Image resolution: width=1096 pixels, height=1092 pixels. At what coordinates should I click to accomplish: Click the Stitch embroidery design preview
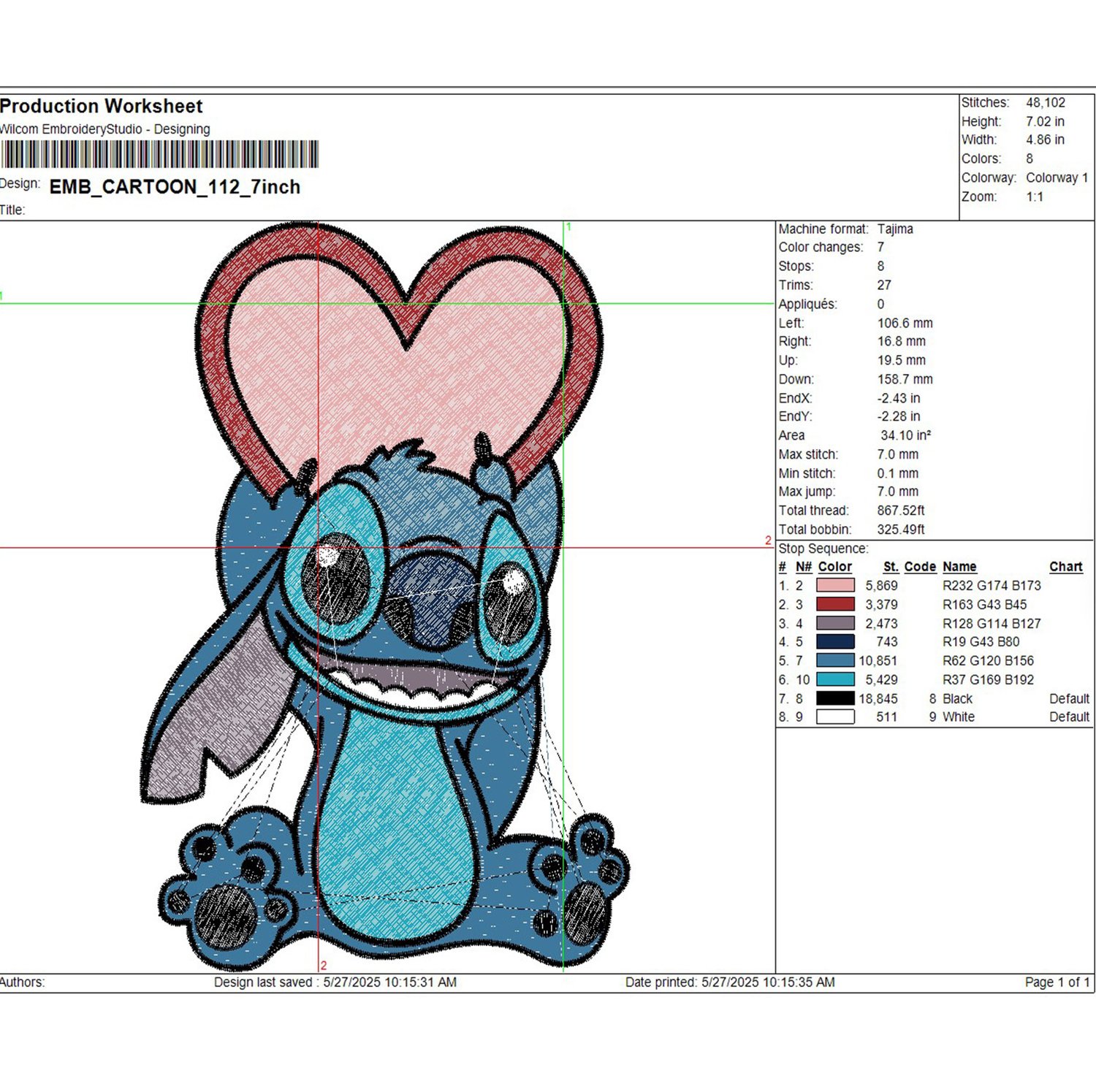click(x=385, y=597)
